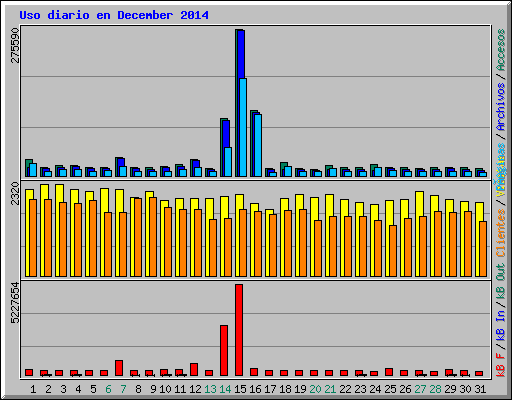Click the red kB bar for day 12

(x=194, y=369)
